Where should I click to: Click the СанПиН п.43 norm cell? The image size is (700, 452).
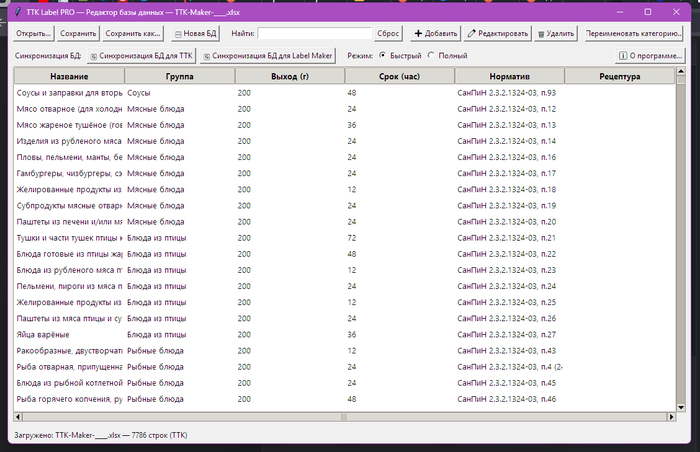click(x=507, y=351)
